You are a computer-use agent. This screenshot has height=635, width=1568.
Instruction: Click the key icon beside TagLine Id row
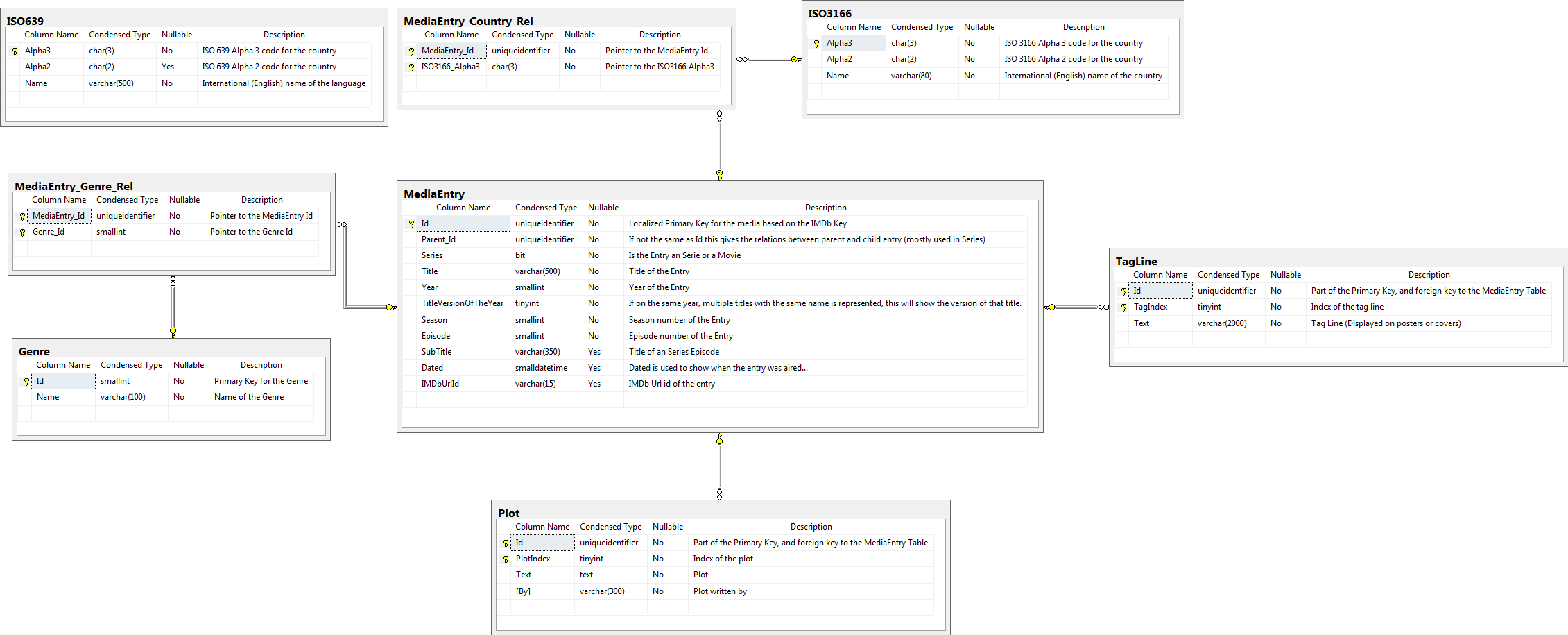click(x=1123, y=291)
